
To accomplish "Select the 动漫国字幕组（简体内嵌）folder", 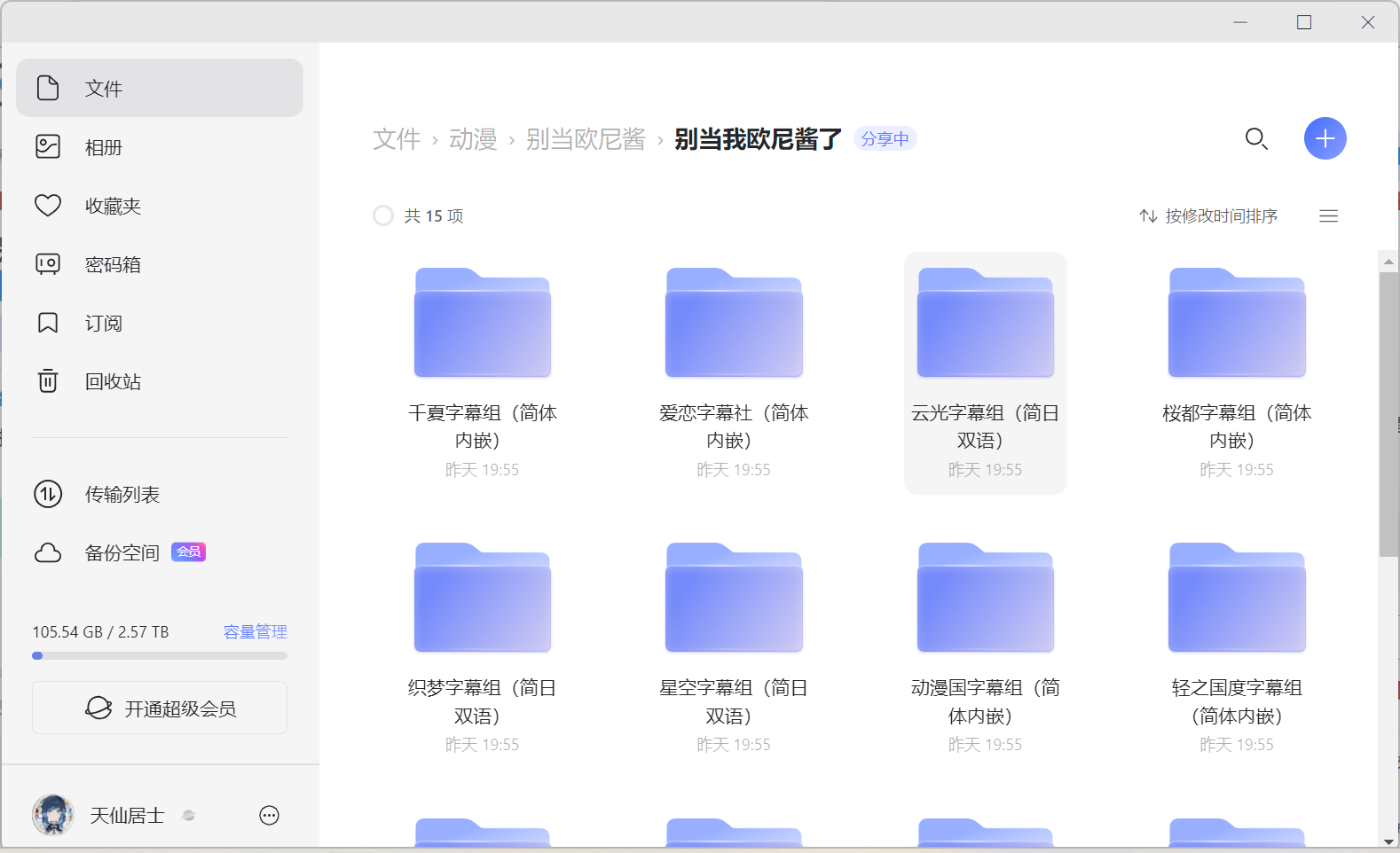I will tap(985, 647).
